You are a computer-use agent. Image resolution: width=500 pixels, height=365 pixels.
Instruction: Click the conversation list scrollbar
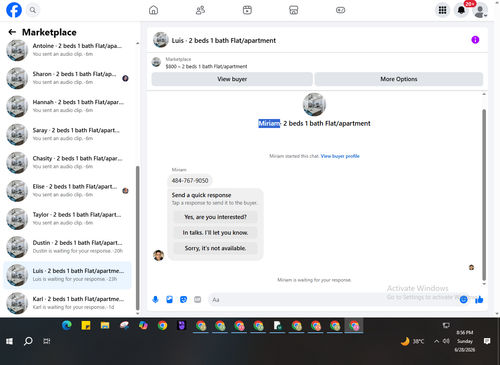point(137,238)
